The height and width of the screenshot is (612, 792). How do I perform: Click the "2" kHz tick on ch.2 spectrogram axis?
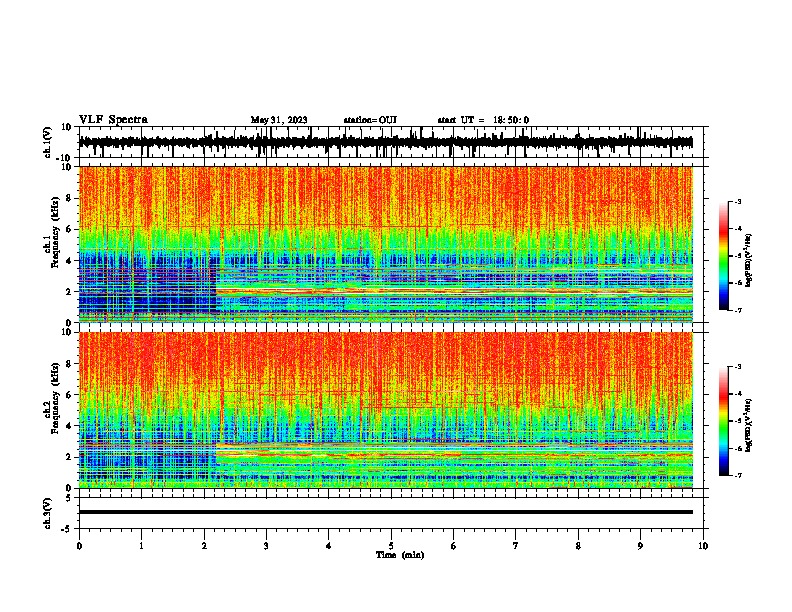click(x=69, y=457)
